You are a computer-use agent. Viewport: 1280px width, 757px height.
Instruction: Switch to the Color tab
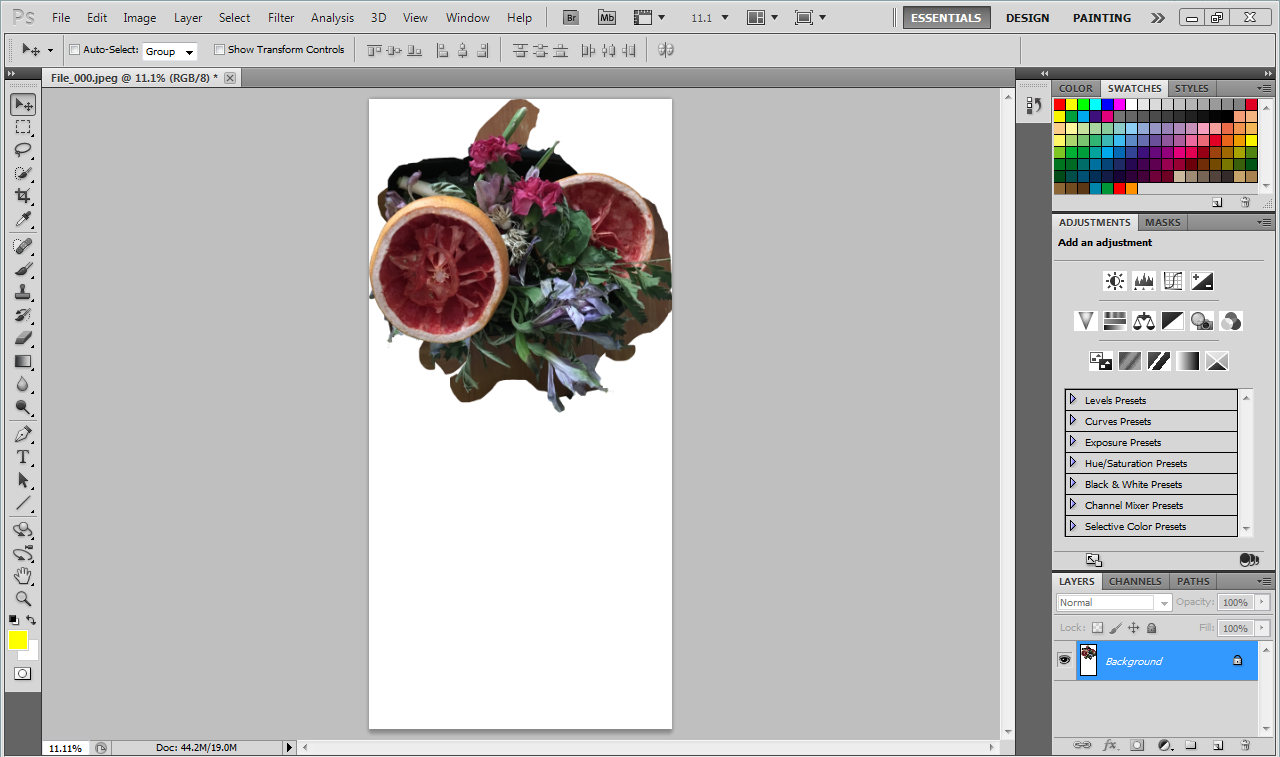pyautogui.click(x=1076, y=88)
